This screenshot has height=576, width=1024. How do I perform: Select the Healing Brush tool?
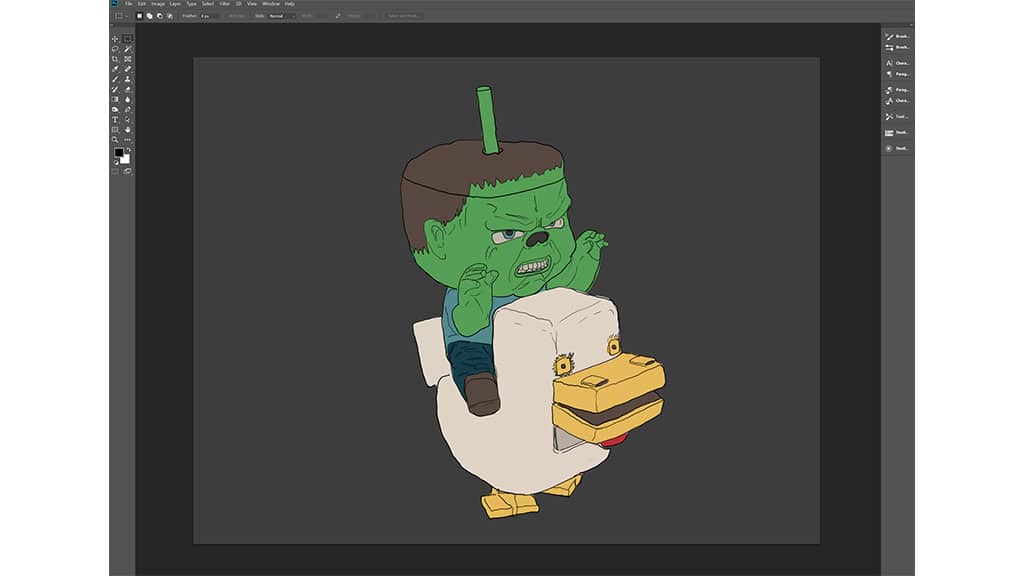[x=127, y=69]
